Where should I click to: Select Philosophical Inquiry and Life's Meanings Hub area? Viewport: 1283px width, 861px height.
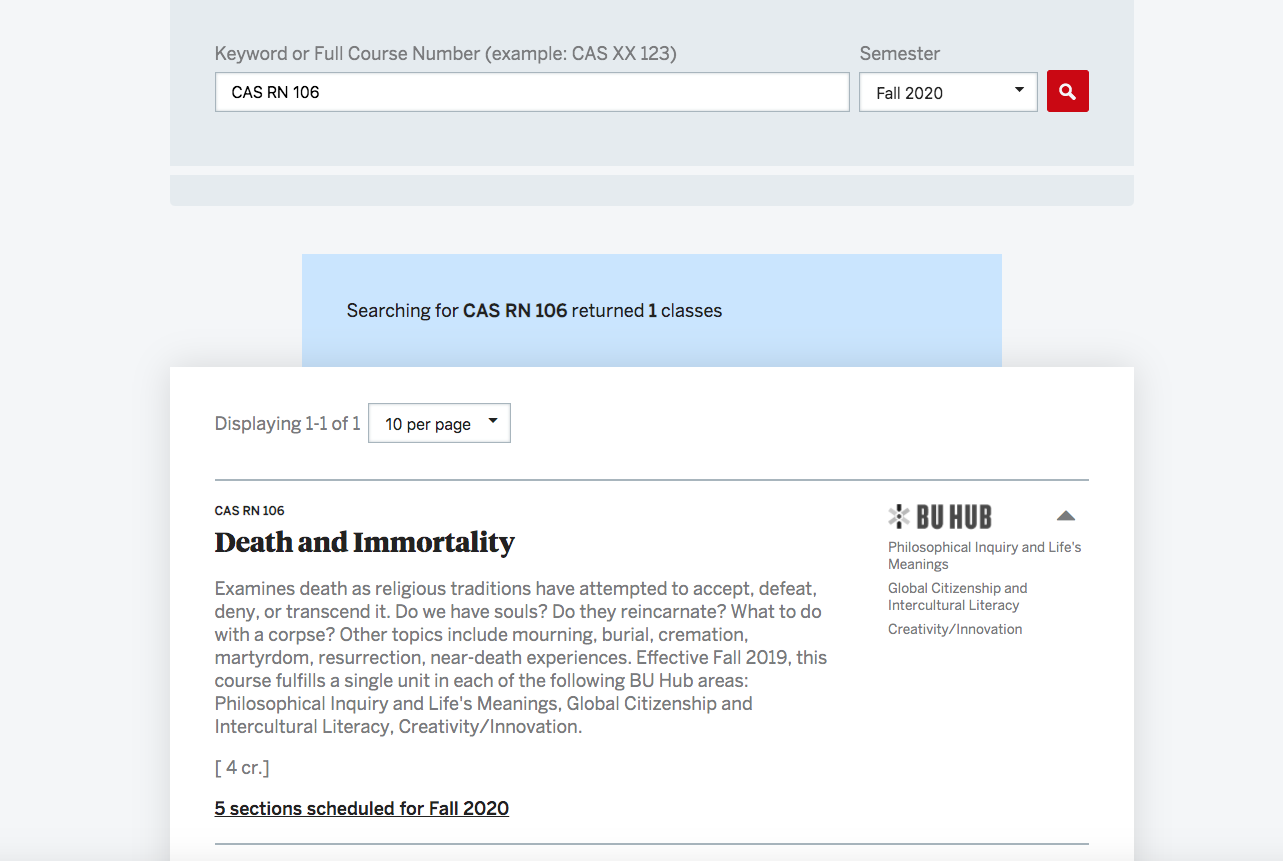pyautogui.click(x=984, y=555)
